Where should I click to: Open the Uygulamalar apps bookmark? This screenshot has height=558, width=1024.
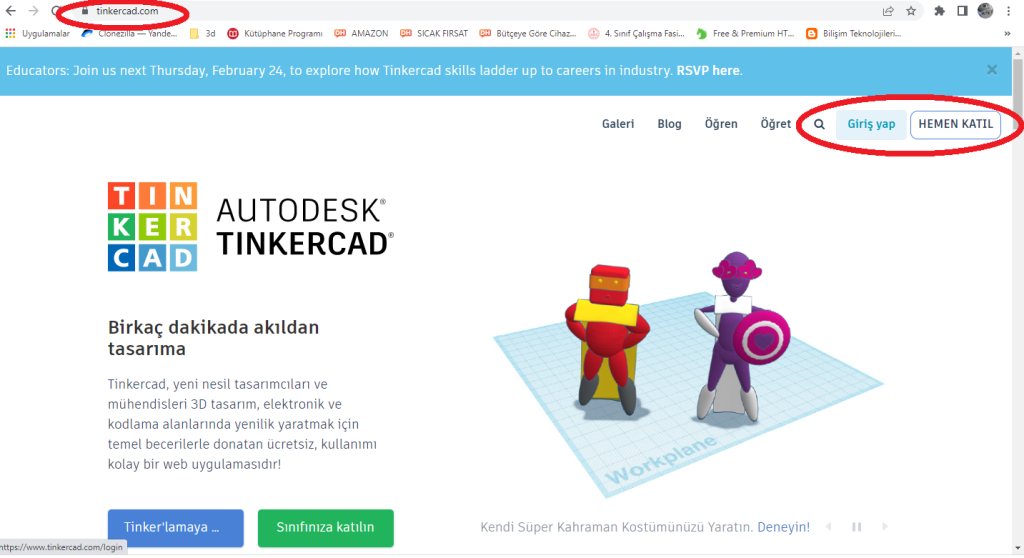click(37, 33)
